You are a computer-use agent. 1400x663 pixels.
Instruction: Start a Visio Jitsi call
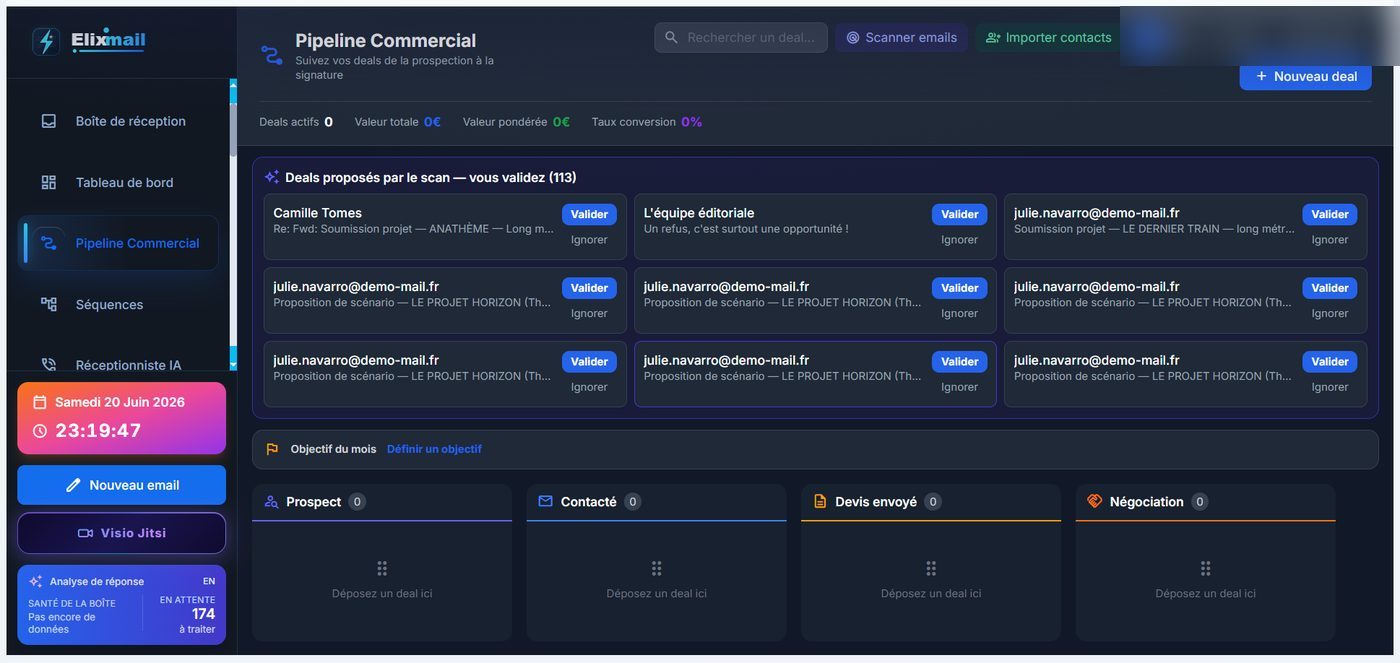tap(121, 533)
